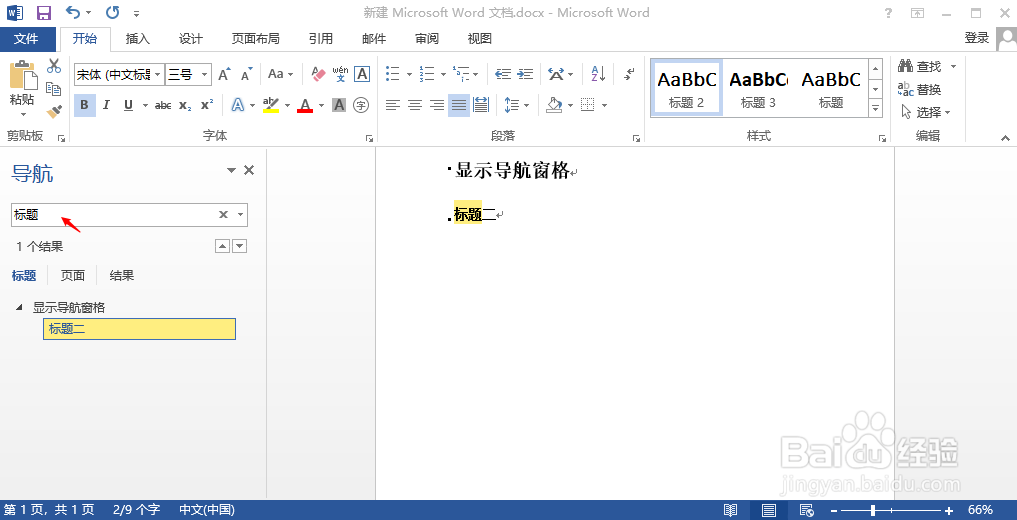1017x520 pixels.
Task: Align text to the right
Action: (437, 104)
